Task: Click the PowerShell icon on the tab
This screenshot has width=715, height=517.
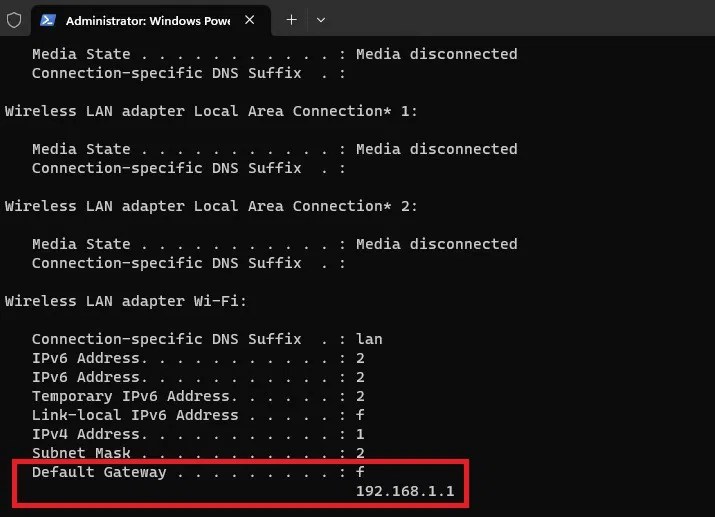Action: (x=48, y=20)
